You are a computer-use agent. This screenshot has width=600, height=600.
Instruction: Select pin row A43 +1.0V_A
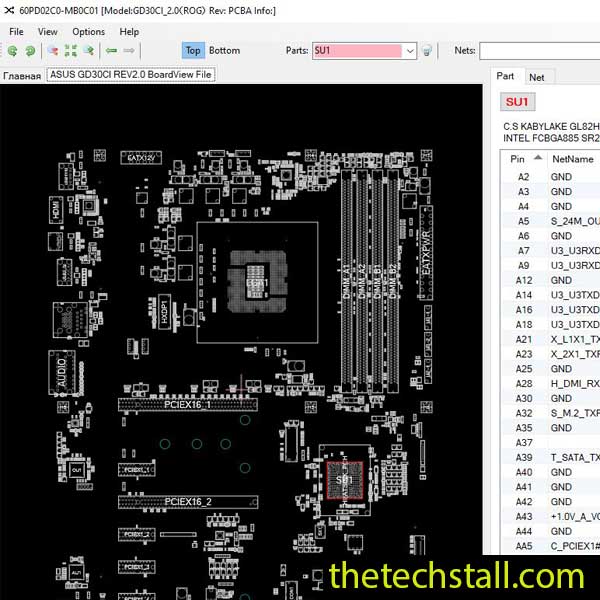550,517
